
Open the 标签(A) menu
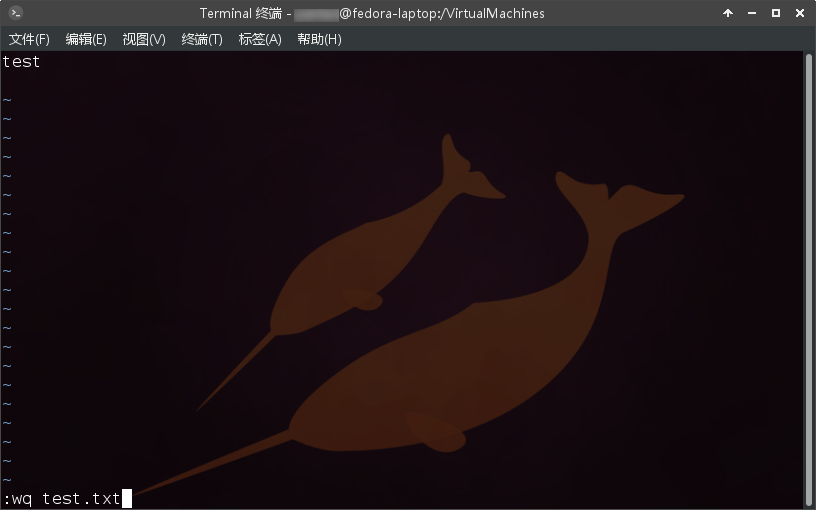tap(260, 39)
